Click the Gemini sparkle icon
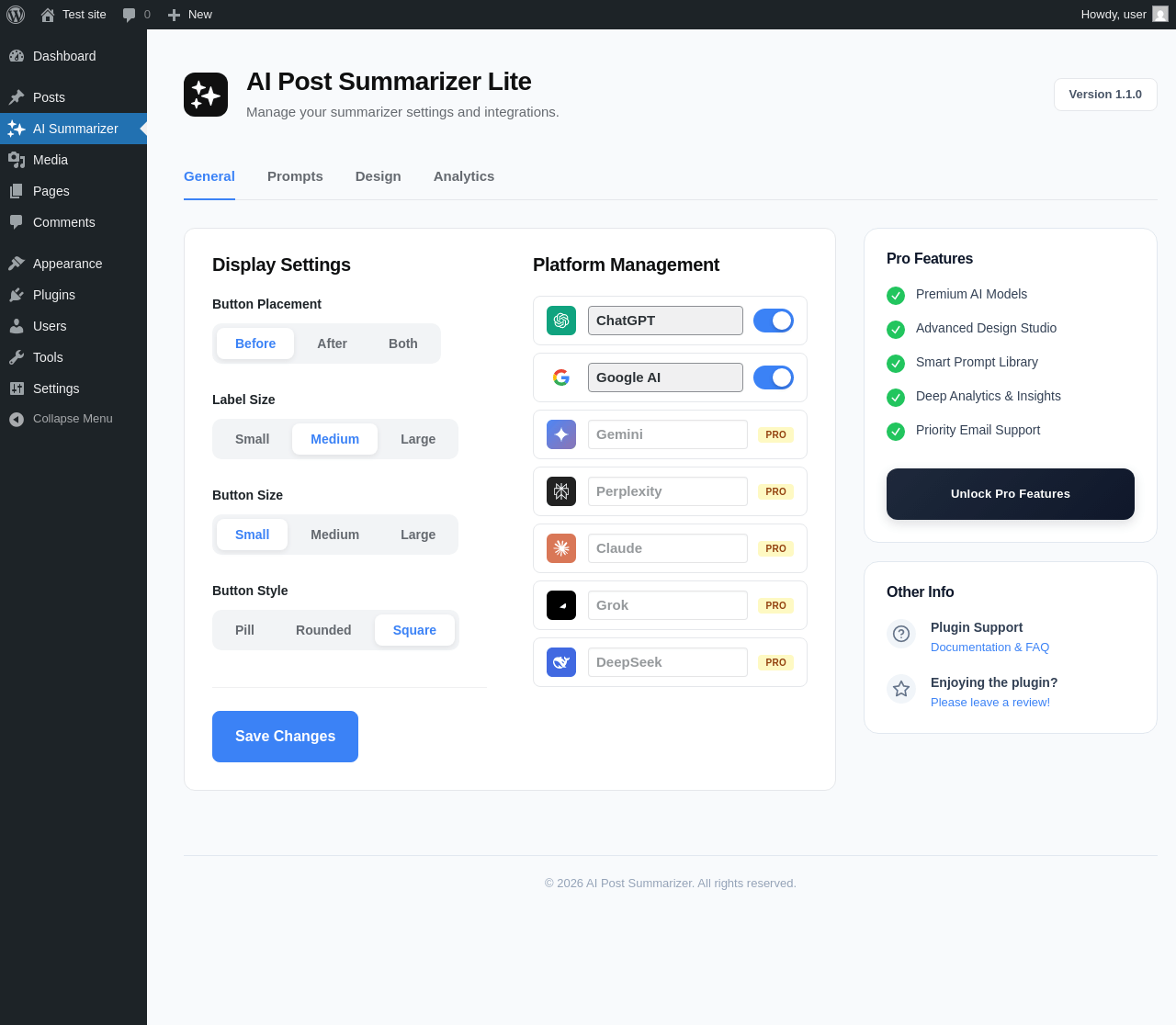 [x=561, y=434]
